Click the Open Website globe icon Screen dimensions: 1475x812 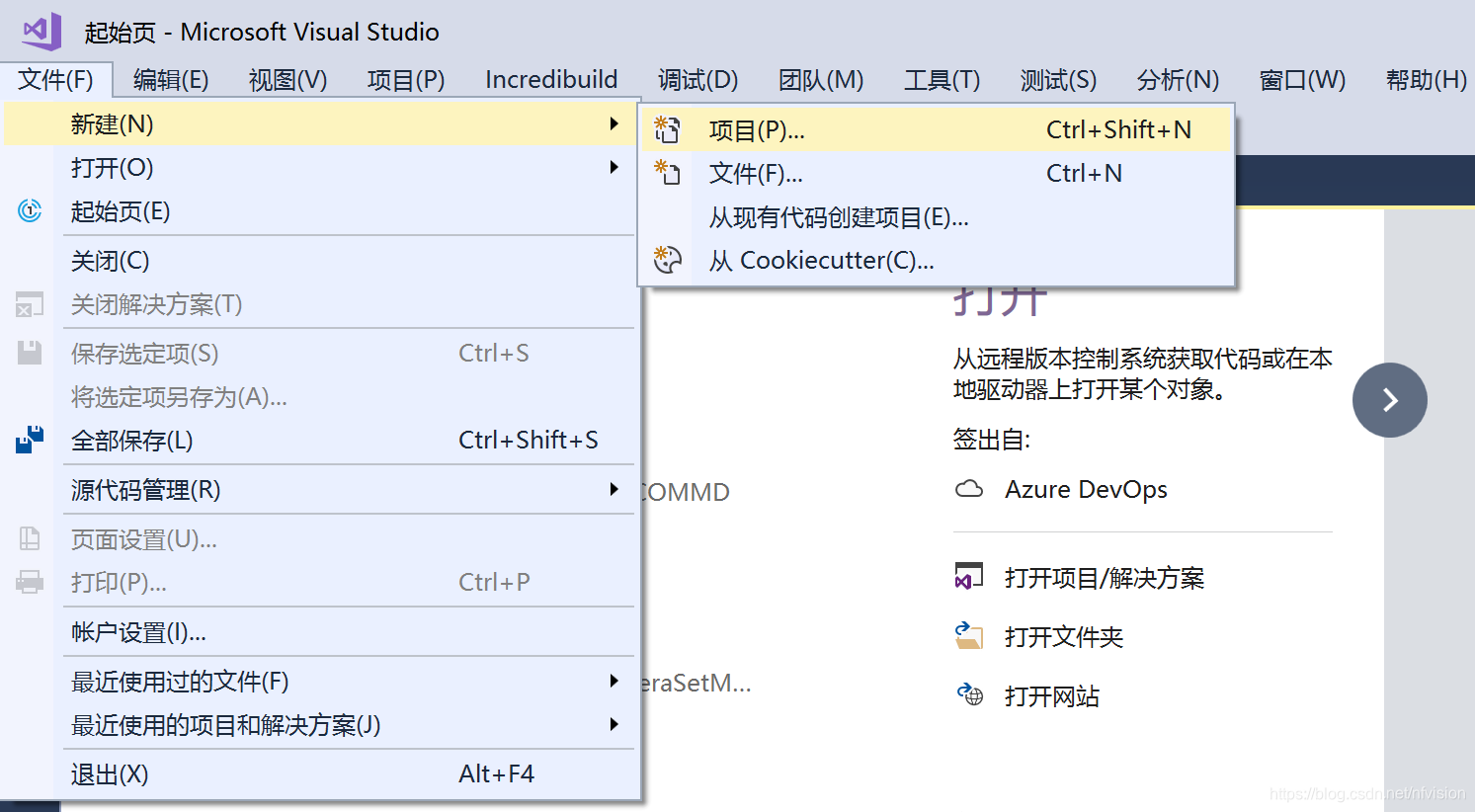pyautogui.click(x=969, y=694)
